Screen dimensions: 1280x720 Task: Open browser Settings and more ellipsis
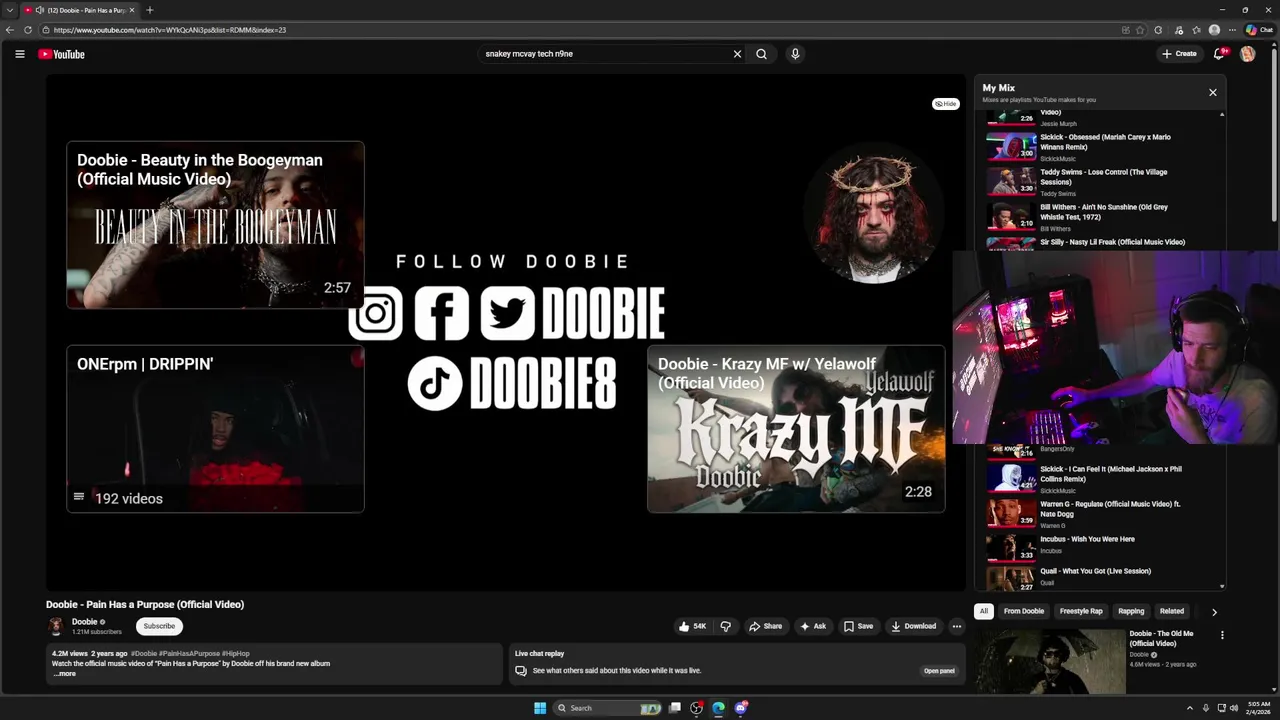click(x=1232, y=30)
